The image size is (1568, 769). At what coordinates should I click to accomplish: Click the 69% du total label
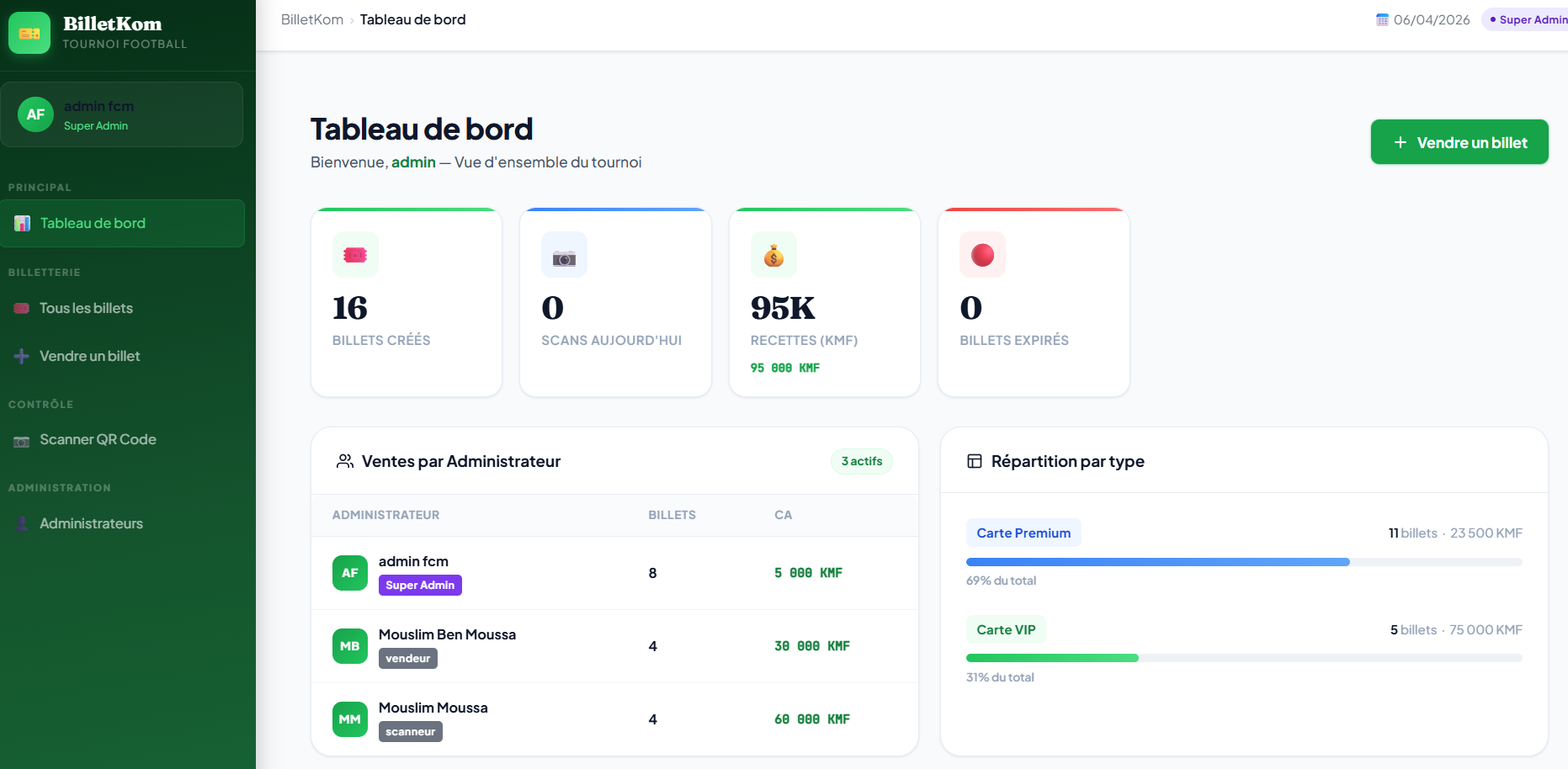point(1001,581)
